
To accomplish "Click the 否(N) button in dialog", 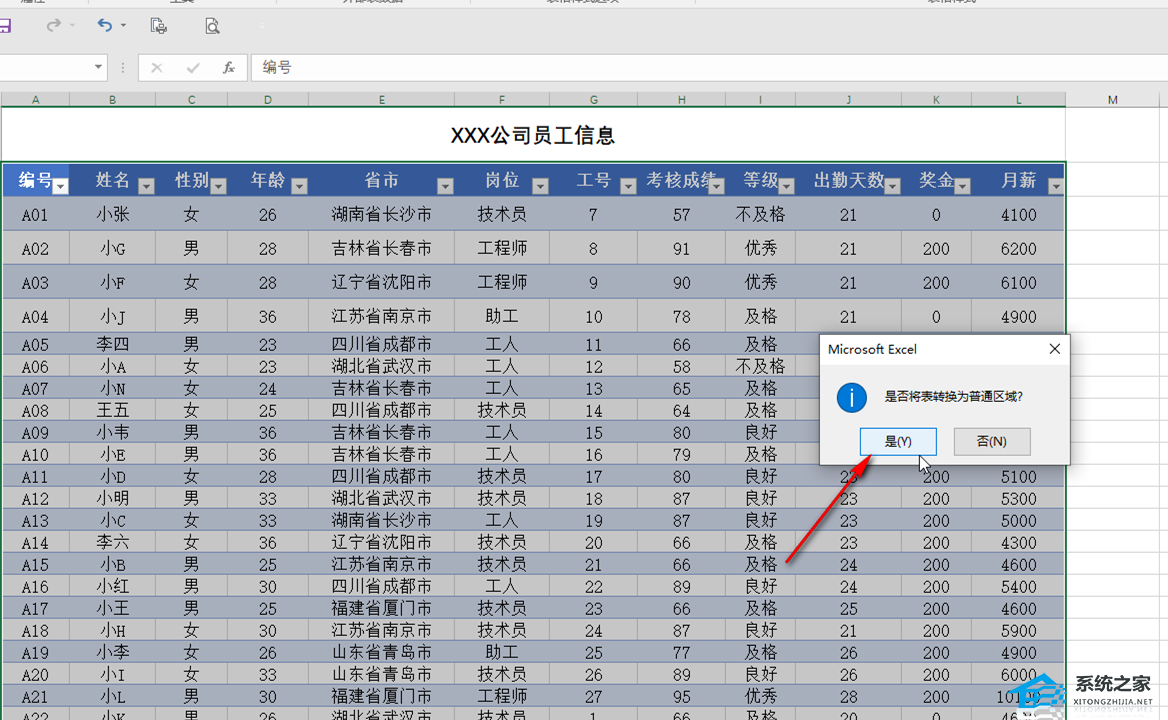I will 991,441.
